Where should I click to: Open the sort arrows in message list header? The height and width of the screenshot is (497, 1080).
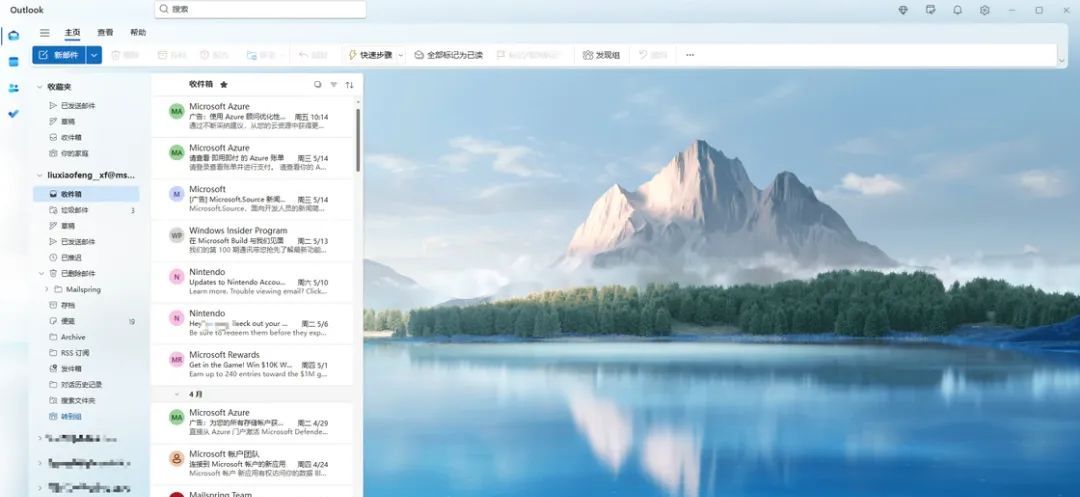(x=349, y=85)
